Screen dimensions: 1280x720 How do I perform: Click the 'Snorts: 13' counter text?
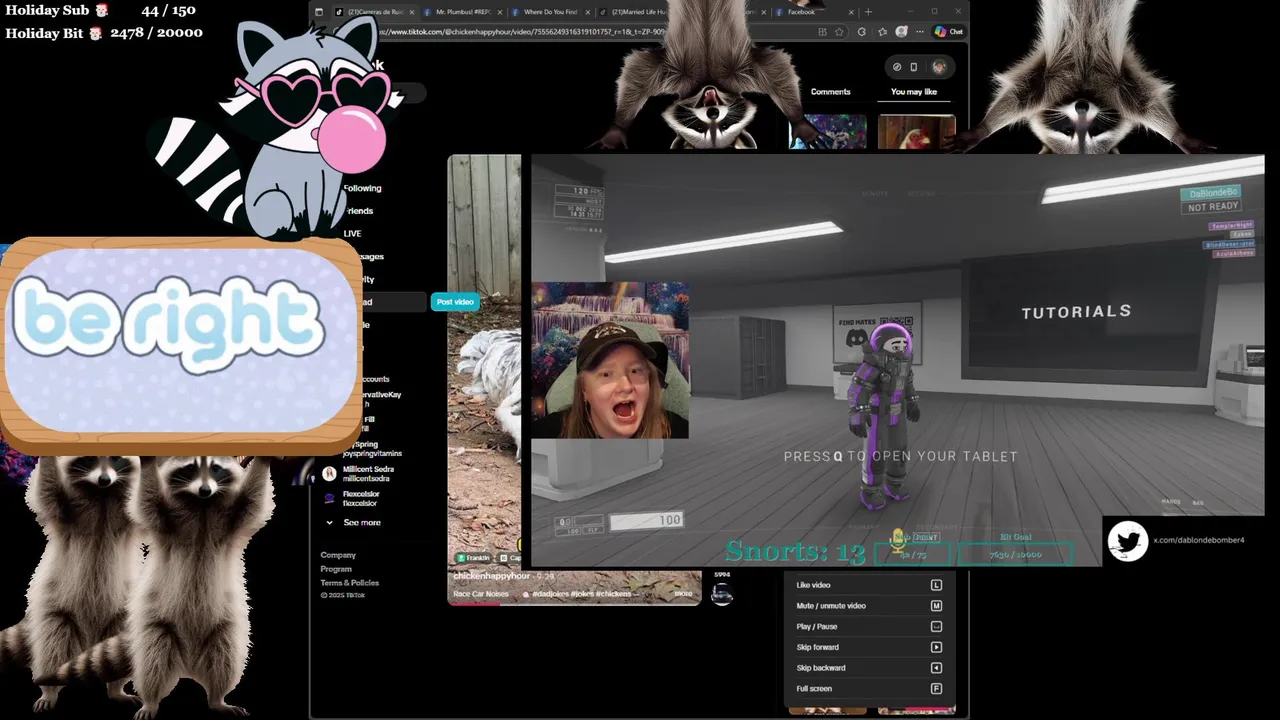795,551
